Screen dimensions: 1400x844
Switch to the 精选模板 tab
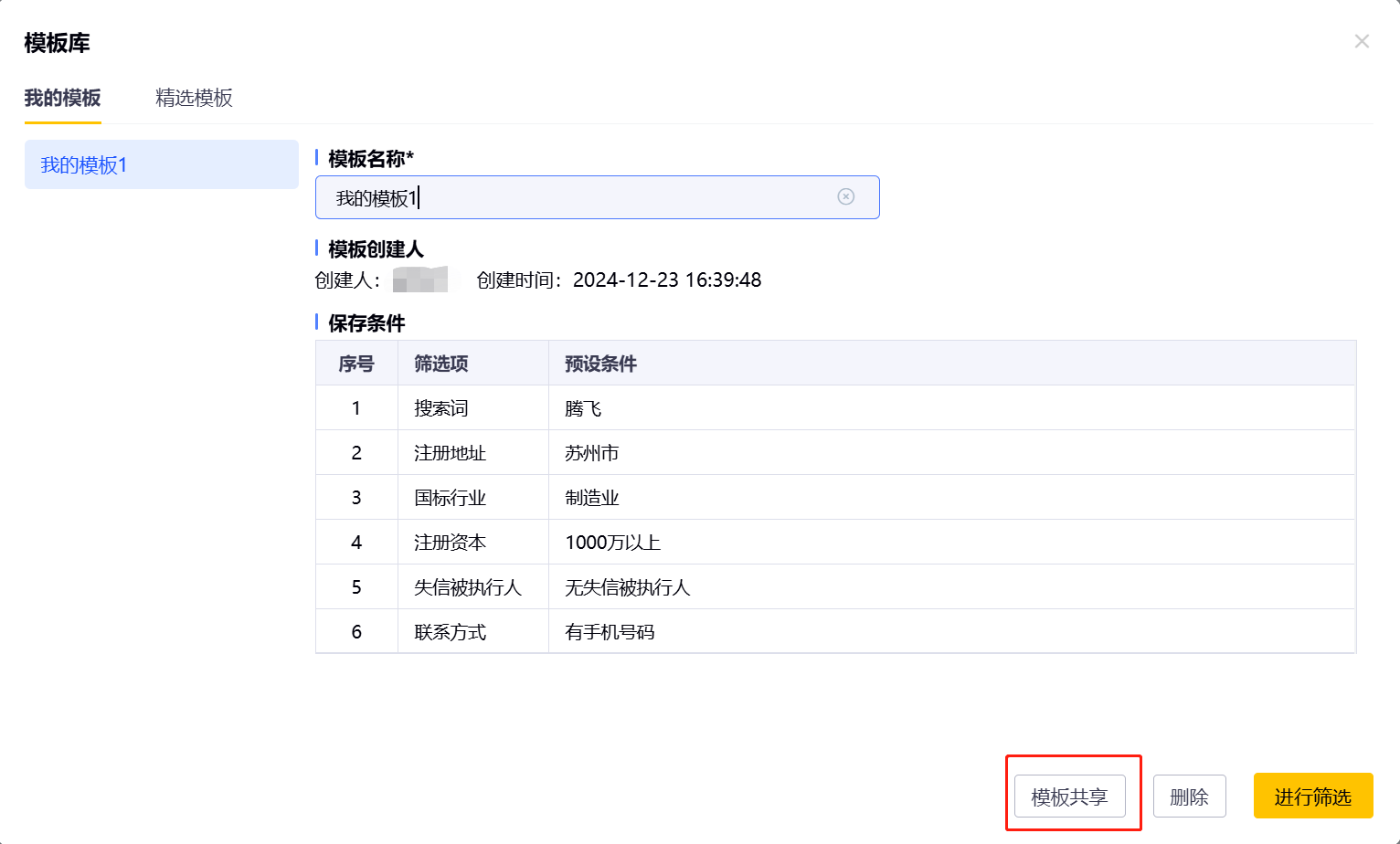tap(194, 98)
